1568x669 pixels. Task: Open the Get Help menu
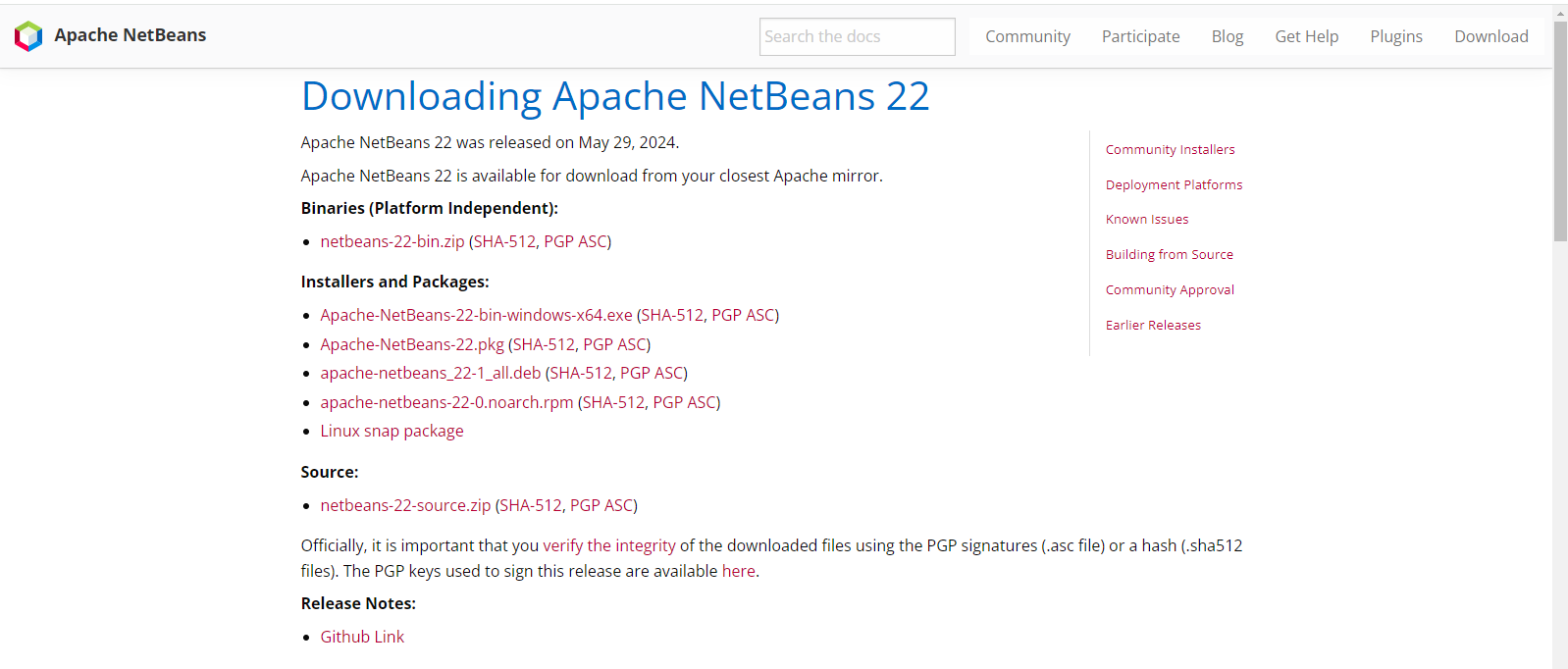1306,36
